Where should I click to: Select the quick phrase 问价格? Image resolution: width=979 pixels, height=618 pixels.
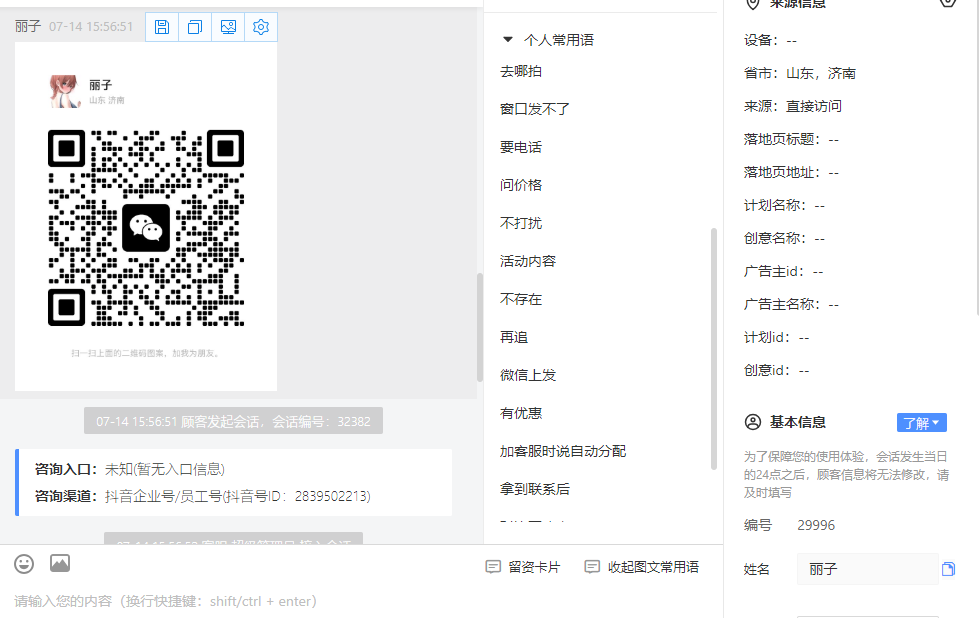click(521, 185)
